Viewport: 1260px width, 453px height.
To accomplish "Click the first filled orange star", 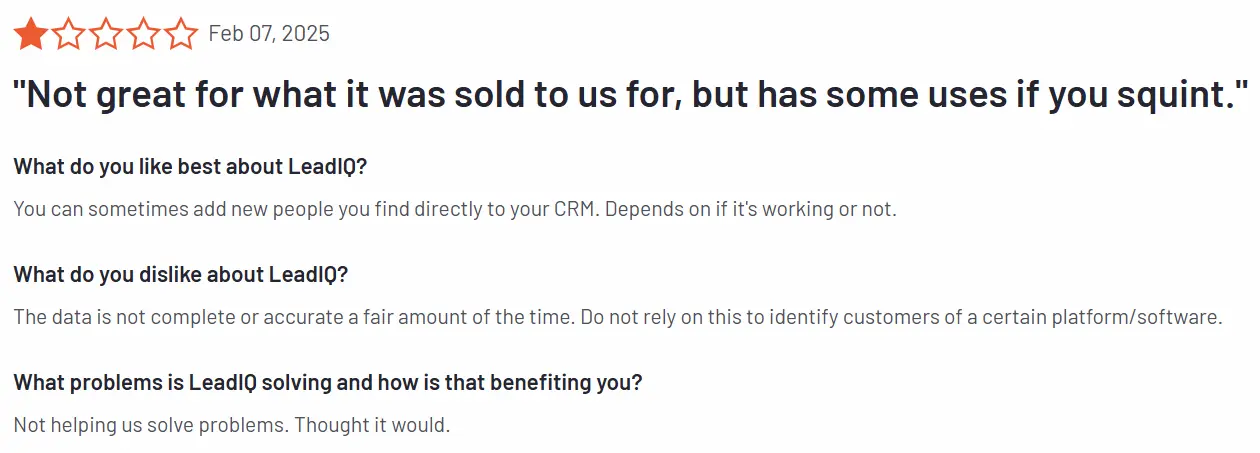I will (x=30, y=35).
